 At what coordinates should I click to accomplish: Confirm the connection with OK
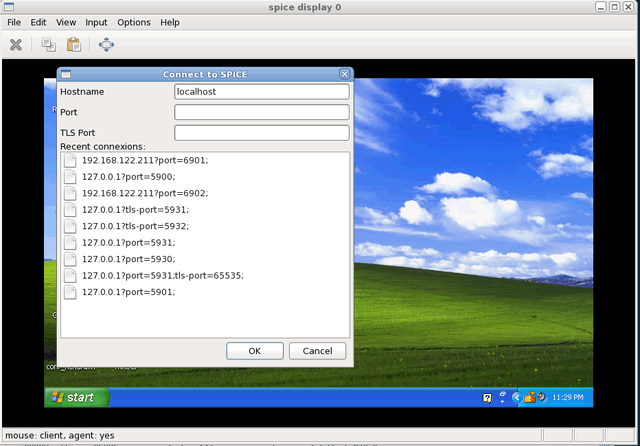tap(255, 351)
